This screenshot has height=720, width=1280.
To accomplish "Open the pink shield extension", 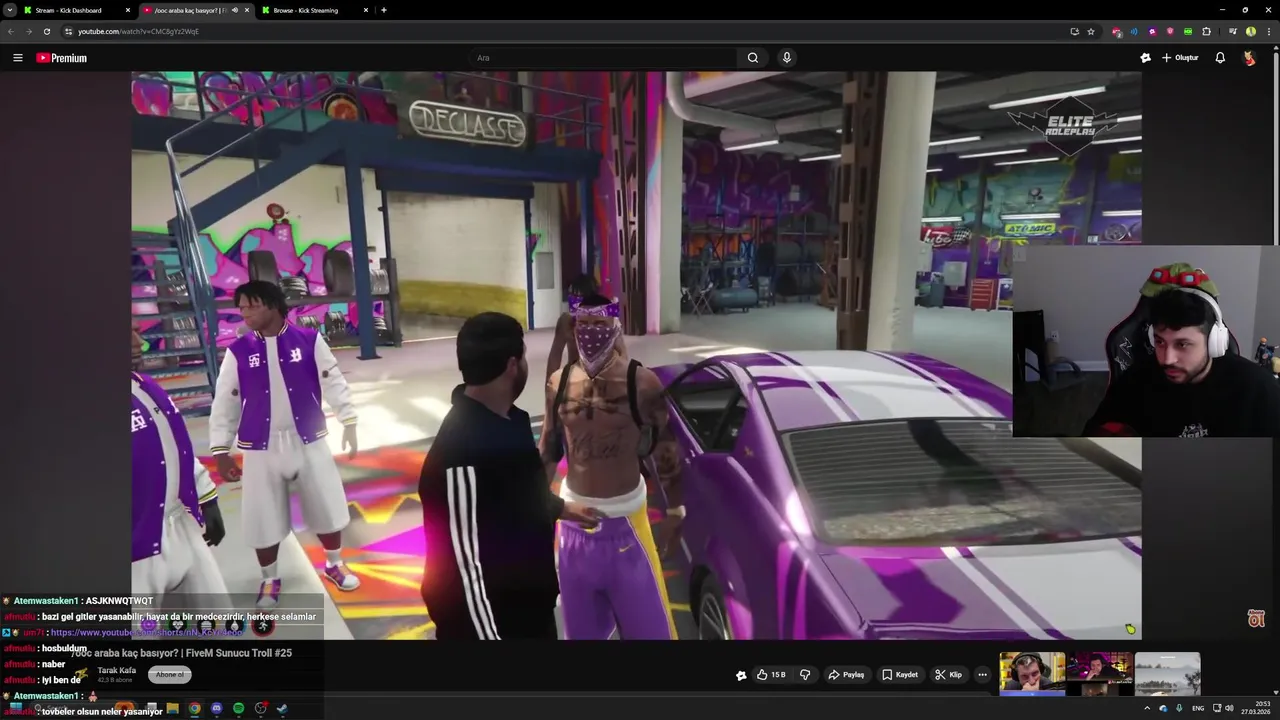I will (x=1170, y=32).
